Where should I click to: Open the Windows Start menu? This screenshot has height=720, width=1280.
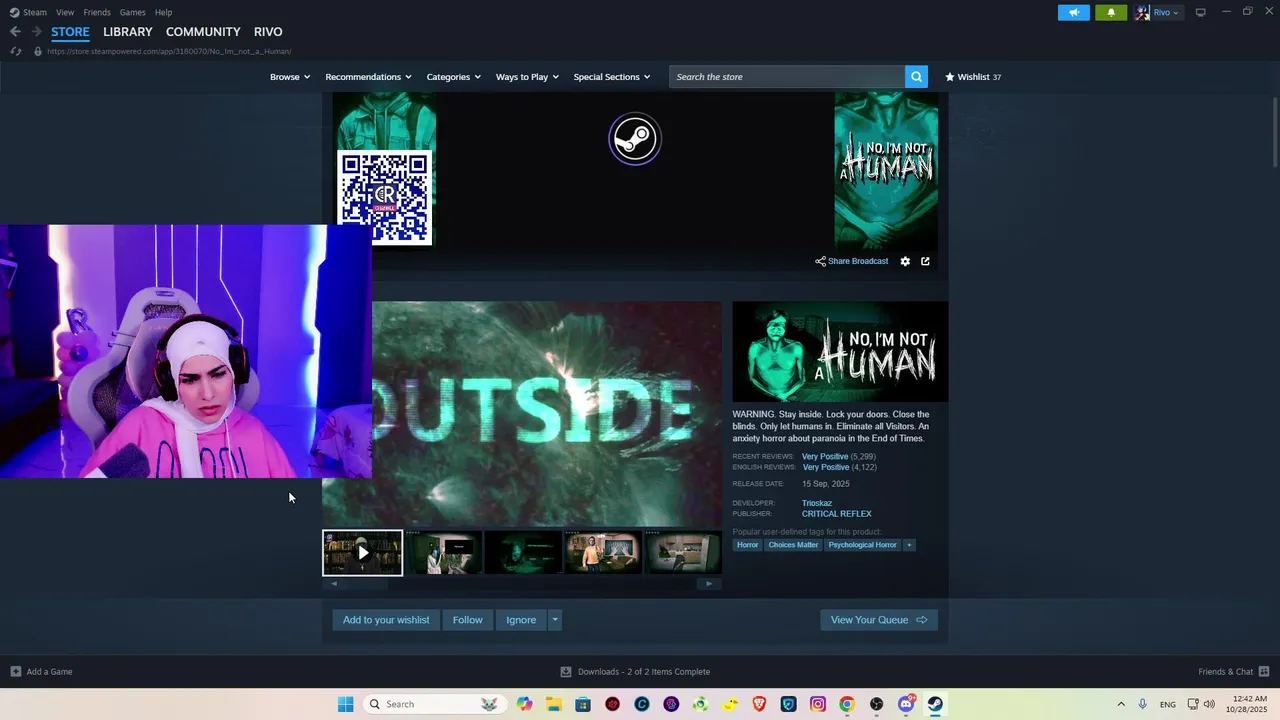click(345, 704)
